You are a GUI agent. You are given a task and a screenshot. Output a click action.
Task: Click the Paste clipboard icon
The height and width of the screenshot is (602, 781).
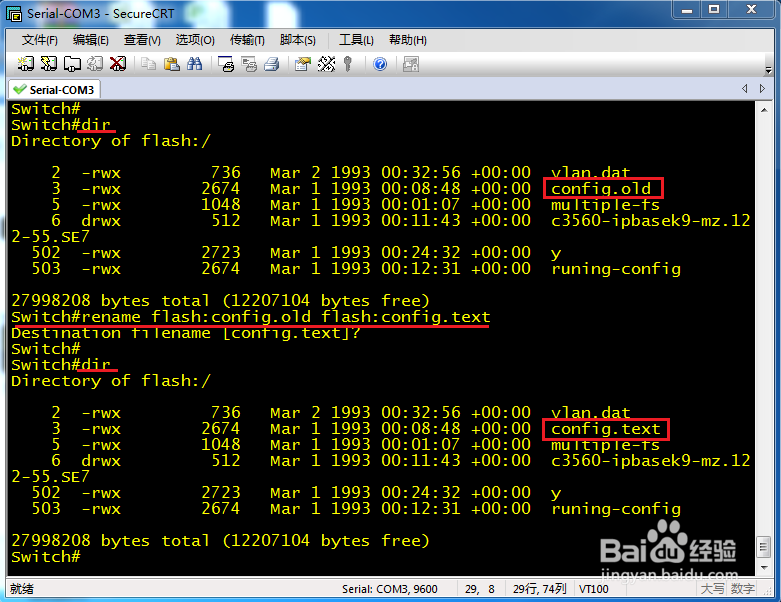[x=172, y=64]
